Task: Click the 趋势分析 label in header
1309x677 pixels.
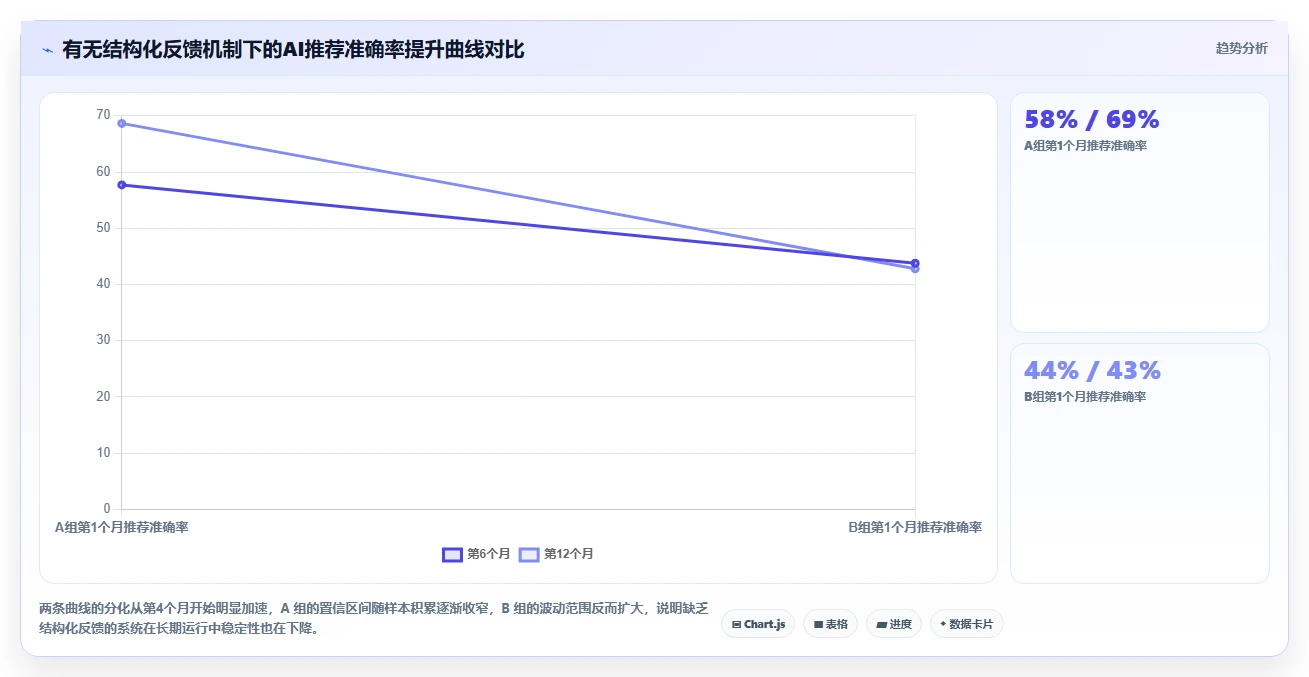Action: (1241, 48)
